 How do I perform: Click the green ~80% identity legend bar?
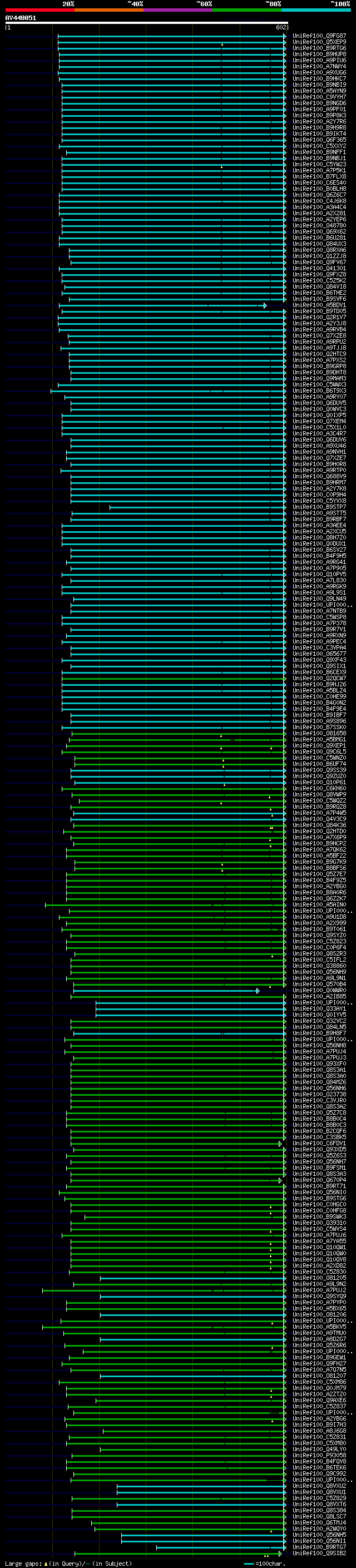point(247,10)
